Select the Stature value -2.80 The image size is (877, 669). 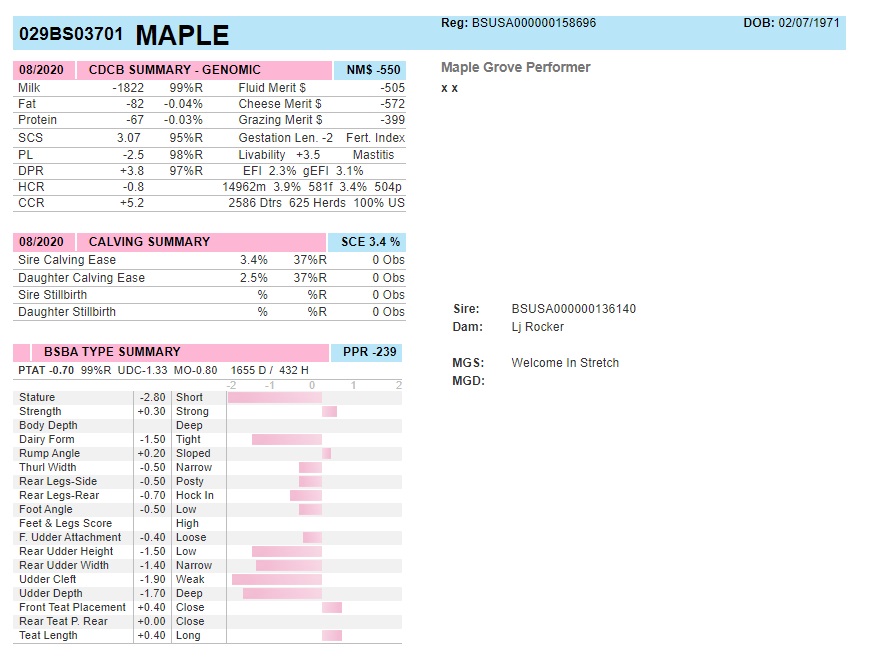click(x=153, y=398)
